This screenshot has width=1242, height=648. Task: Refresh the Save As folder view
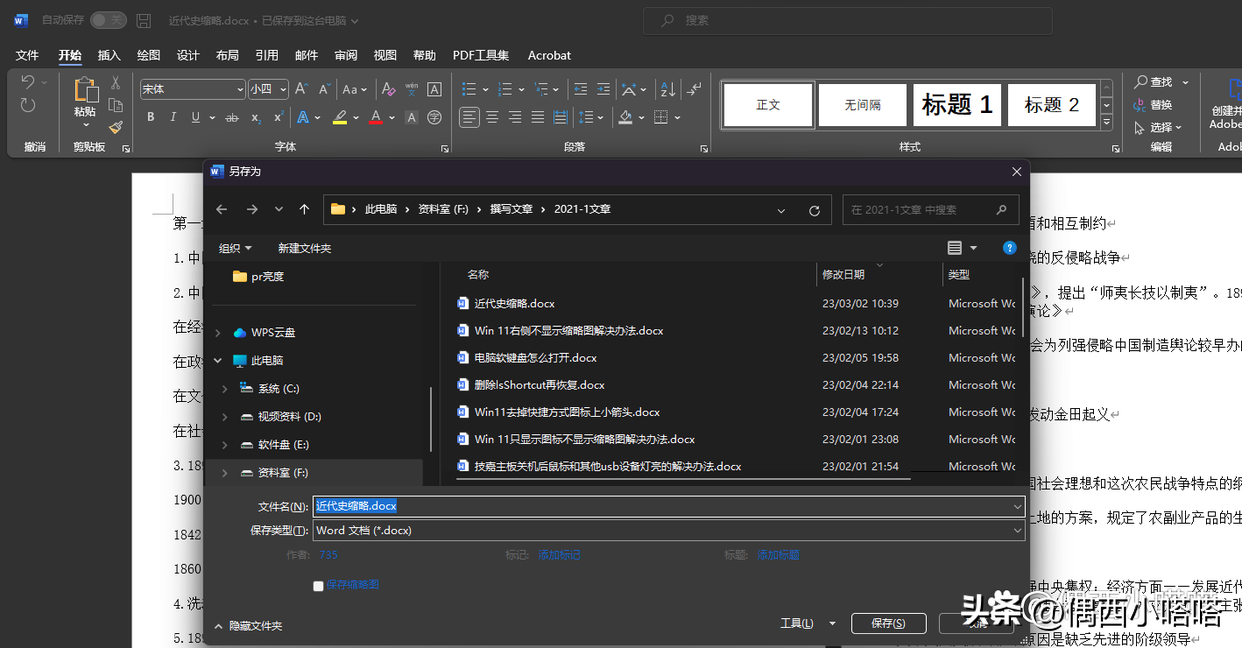[x=814, y=210]
